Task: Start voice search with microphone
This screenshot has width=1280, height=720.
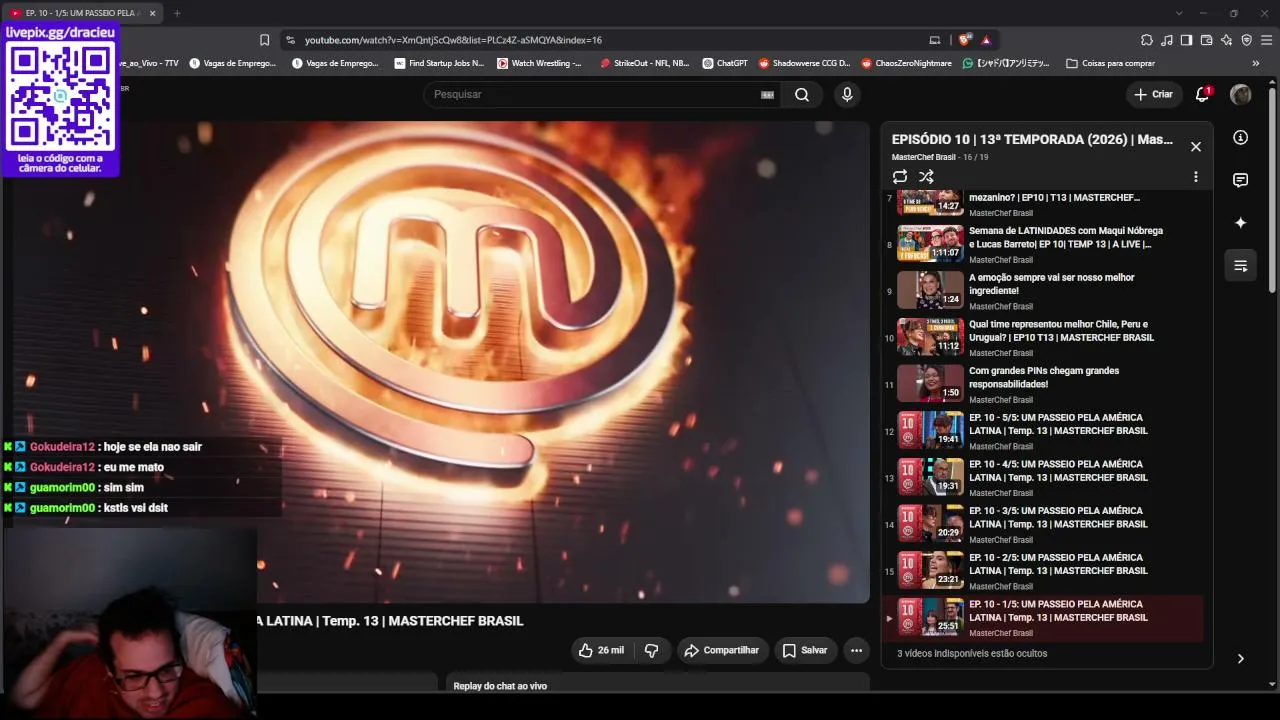Action: point(847,94)
